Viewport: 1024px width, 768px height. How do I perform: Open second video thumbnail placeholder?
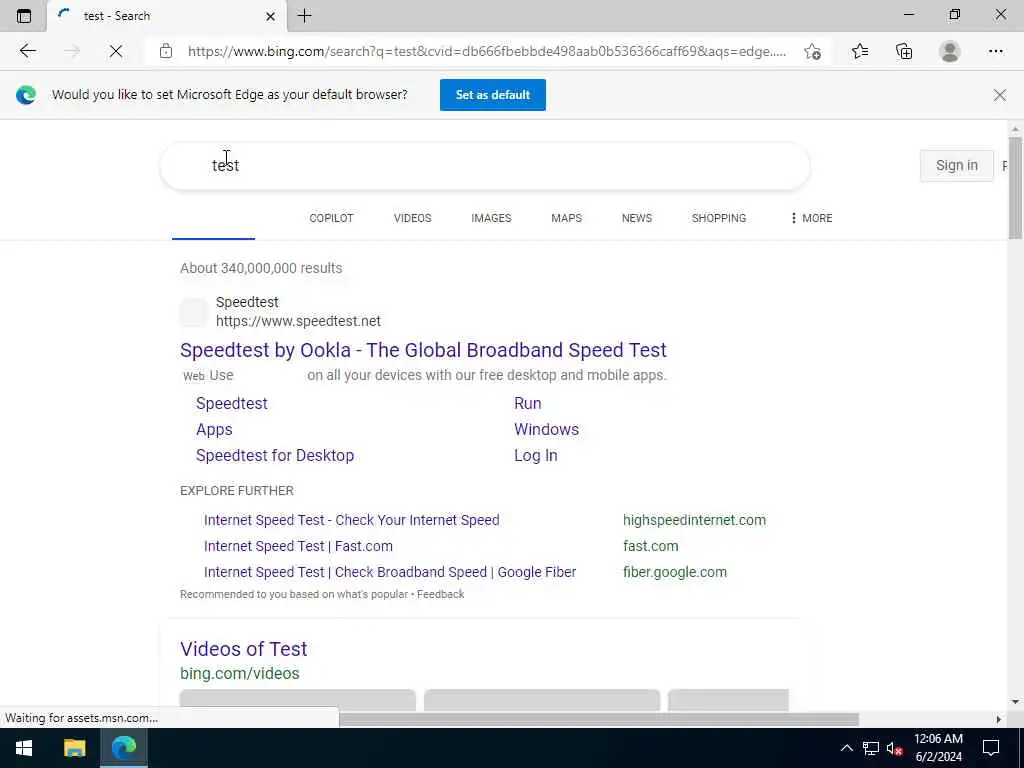(x=542, y=699)
